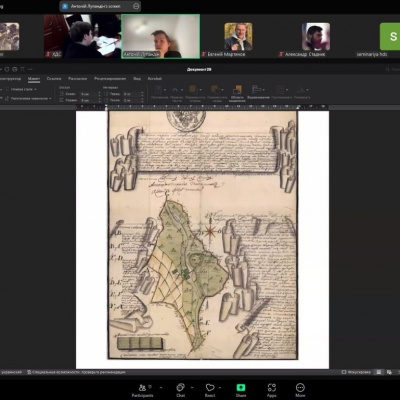Open the Рецензирование ribbon tab
The height and width of the screenshot is (400, 400).
[x=110, y=79]
